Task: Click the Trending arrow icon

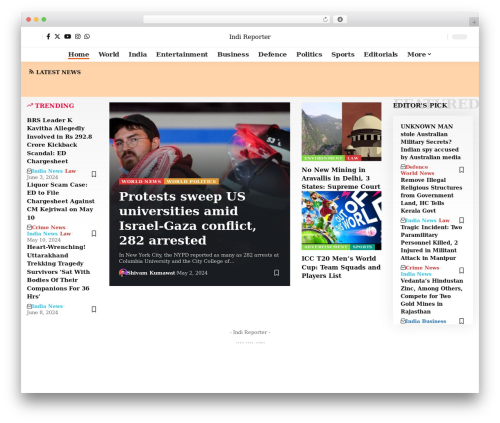Action: (30, 105)
